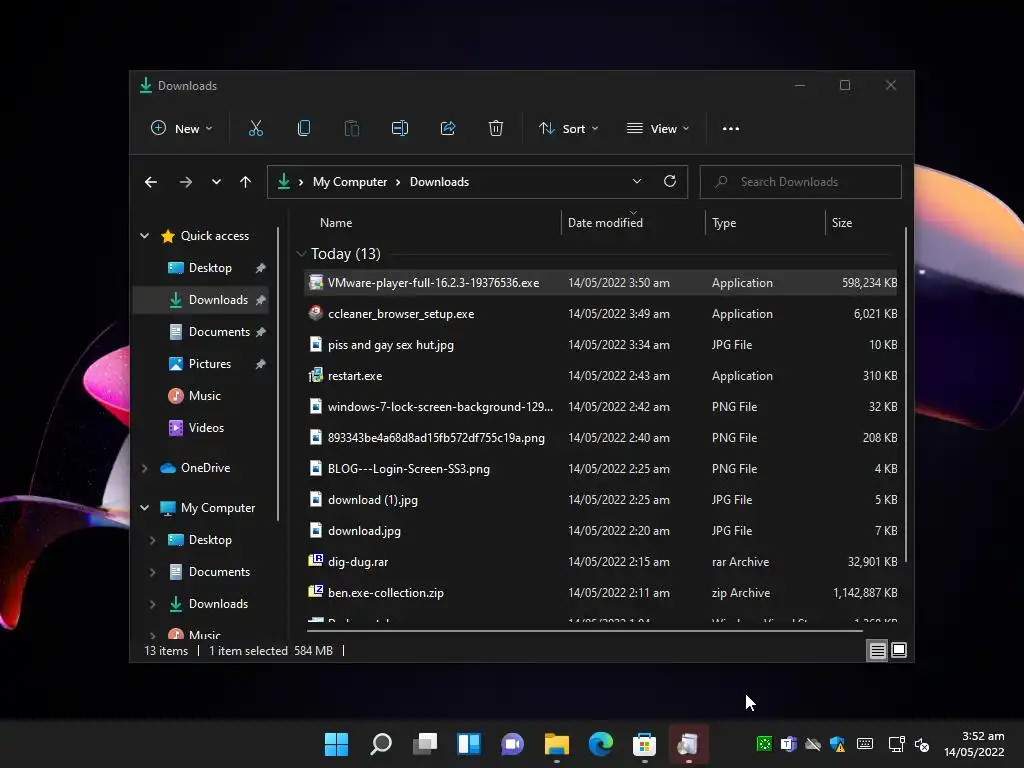Click the Paste clipboard icon
The width and height of the screenshot is (1024, 768).
(x=351, y=129)
